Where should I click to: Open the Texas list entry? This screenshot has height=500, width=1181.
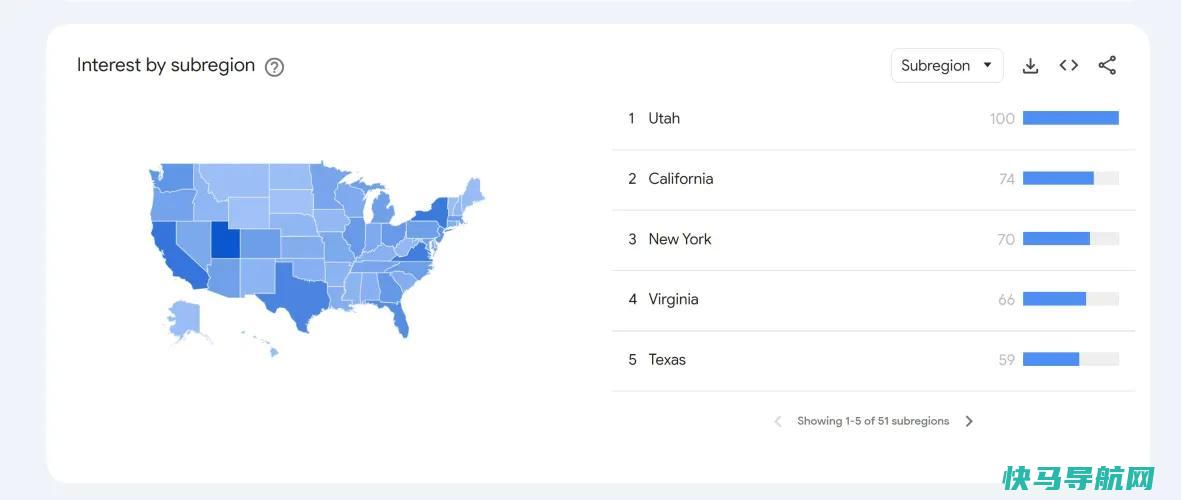874,359
